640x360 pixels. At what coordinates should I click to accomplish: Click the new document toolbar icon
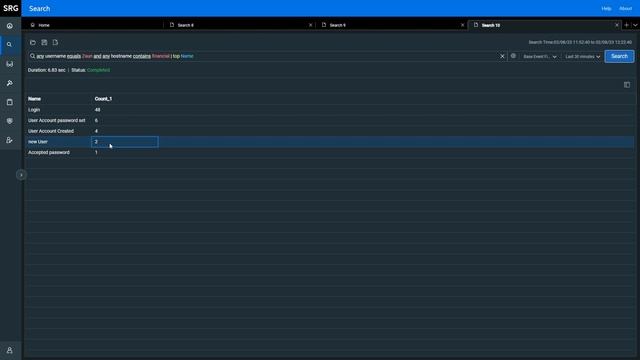[x=55, y=42]
